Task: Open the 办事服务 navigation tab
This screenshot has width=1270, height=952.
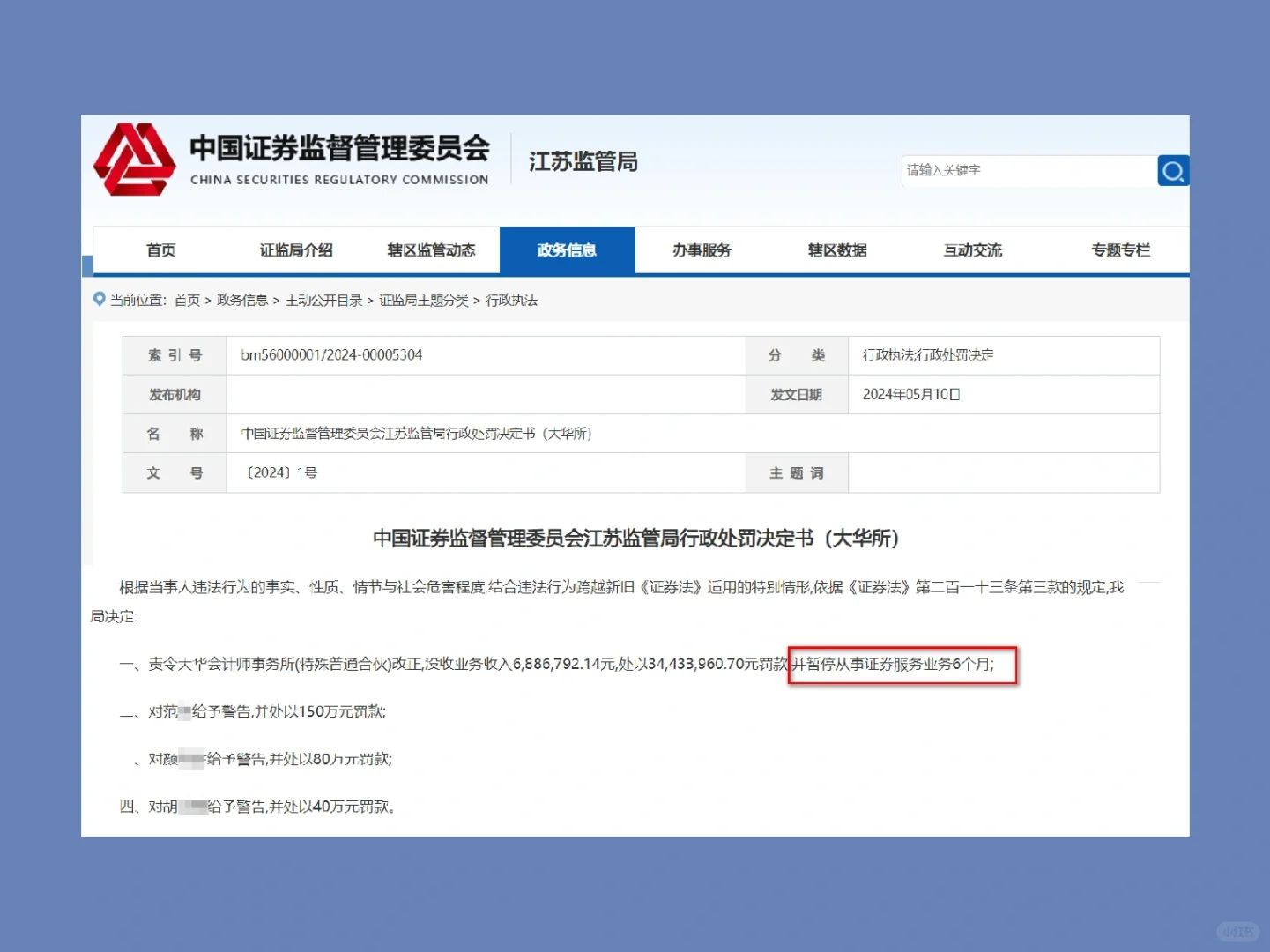Action: (x=702, y=250)
